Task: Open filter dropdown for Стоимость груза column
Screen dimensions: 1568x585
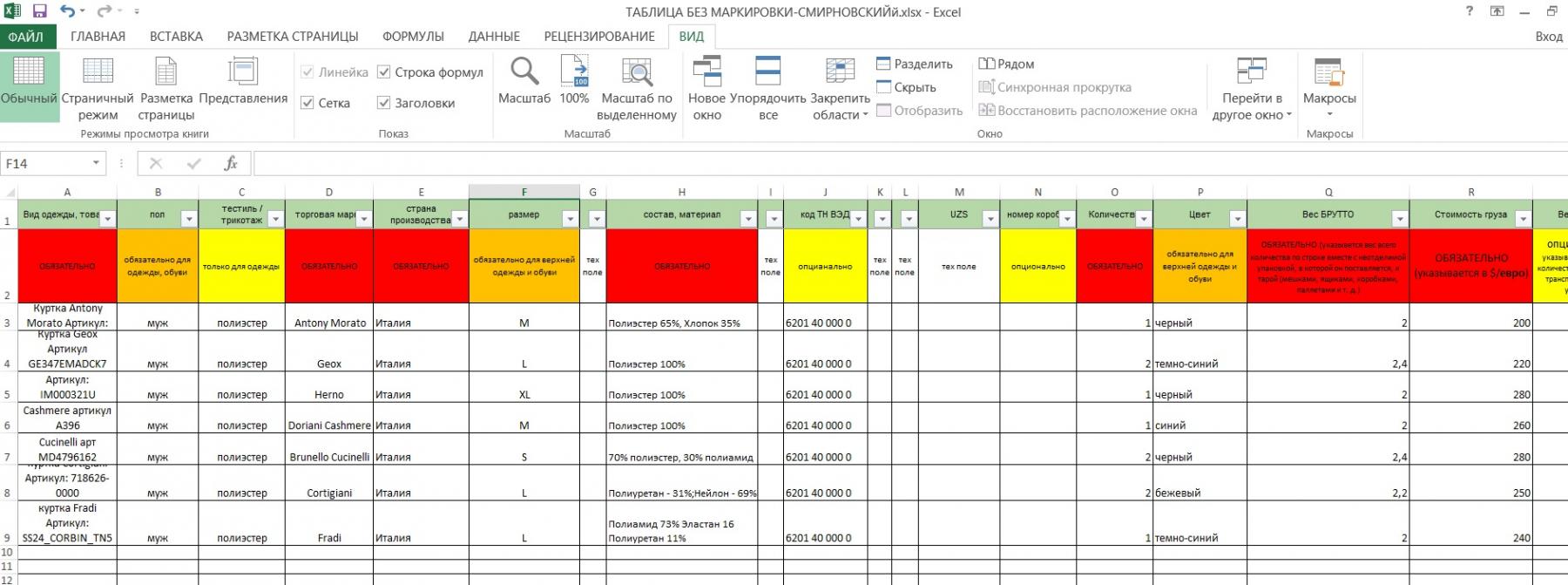Action: click(x=1523, y=219)
